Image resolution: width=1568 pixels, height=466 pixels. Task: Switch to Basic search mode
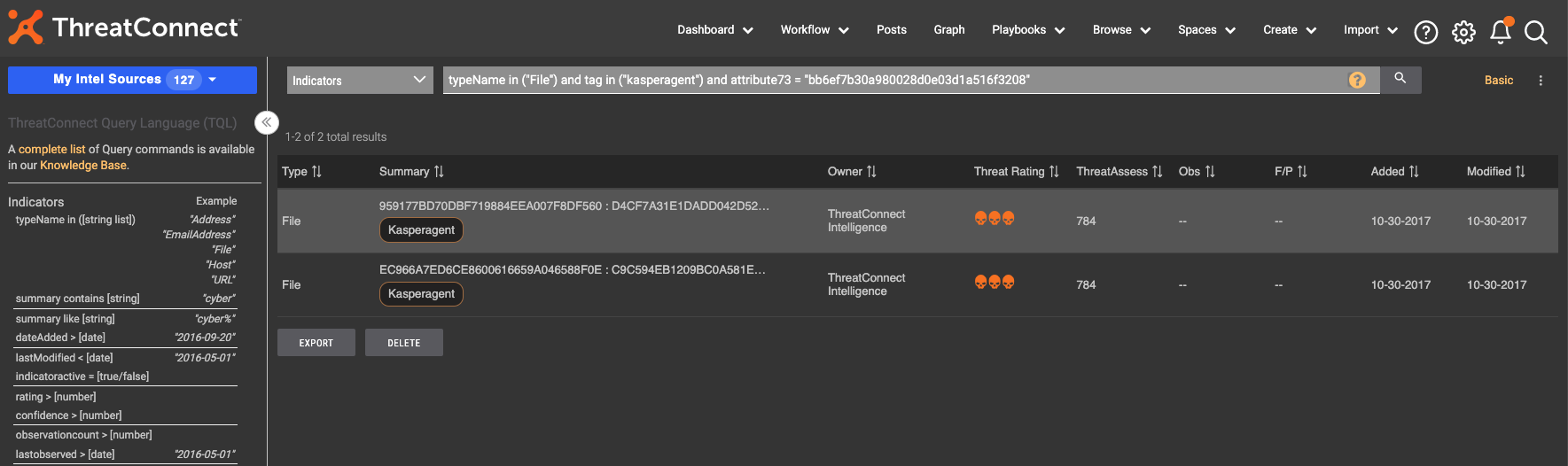pos(1499,80)
